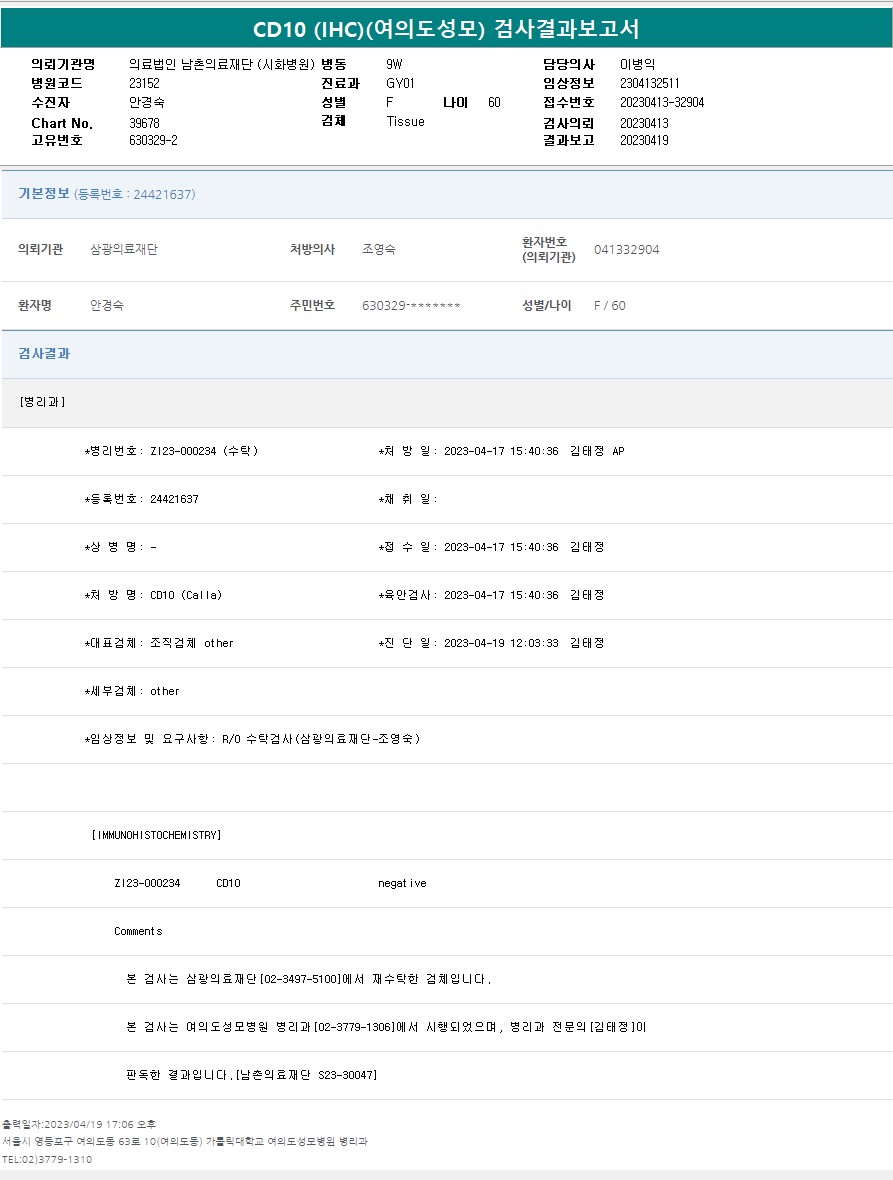Click the footer TEL 02)3779-1310 number

(x=47, y=1159)
